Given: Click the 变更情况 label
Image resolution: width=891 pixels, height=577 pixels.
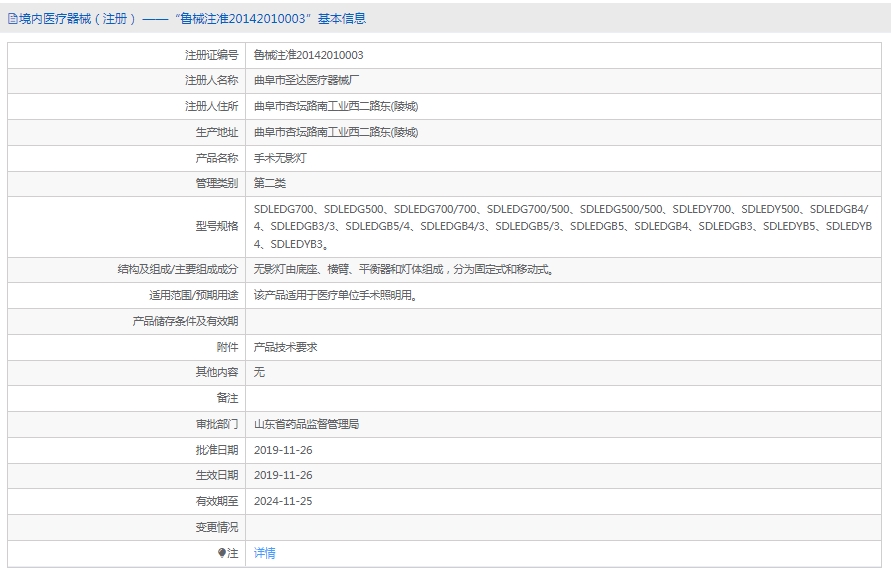Looking at the screenshot, I should tap(217, 528).
